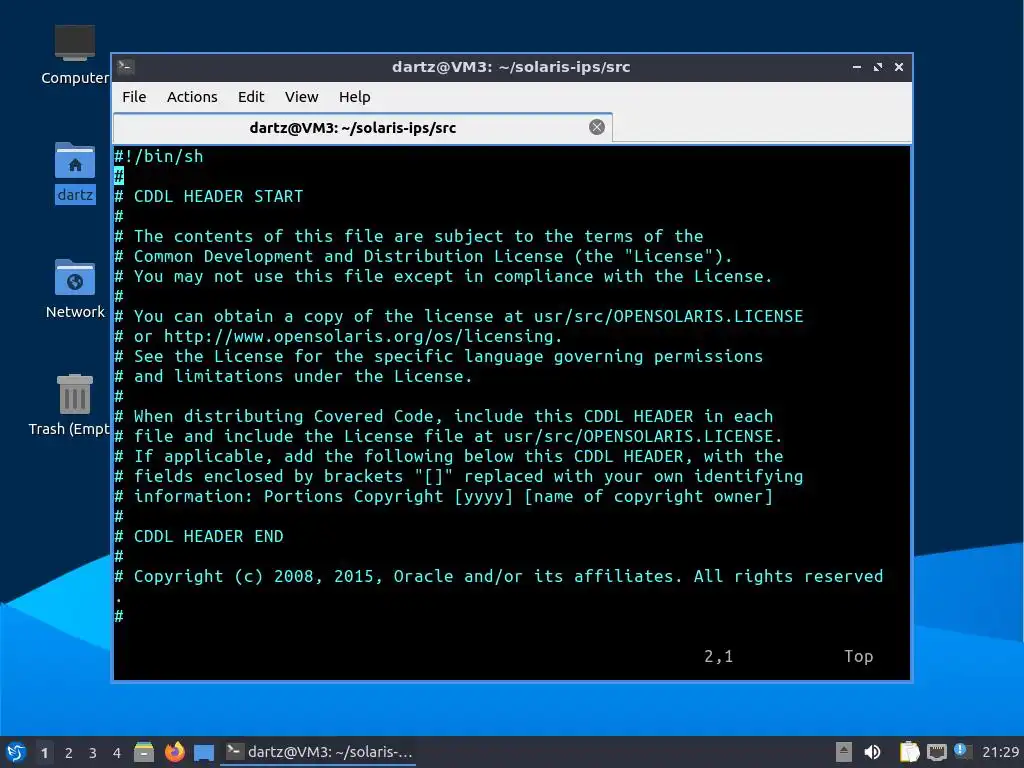Click the removable media eject tray icon
Viewport: 1024px width, 768px height.
pyautogui.click(x=844, y=752)
